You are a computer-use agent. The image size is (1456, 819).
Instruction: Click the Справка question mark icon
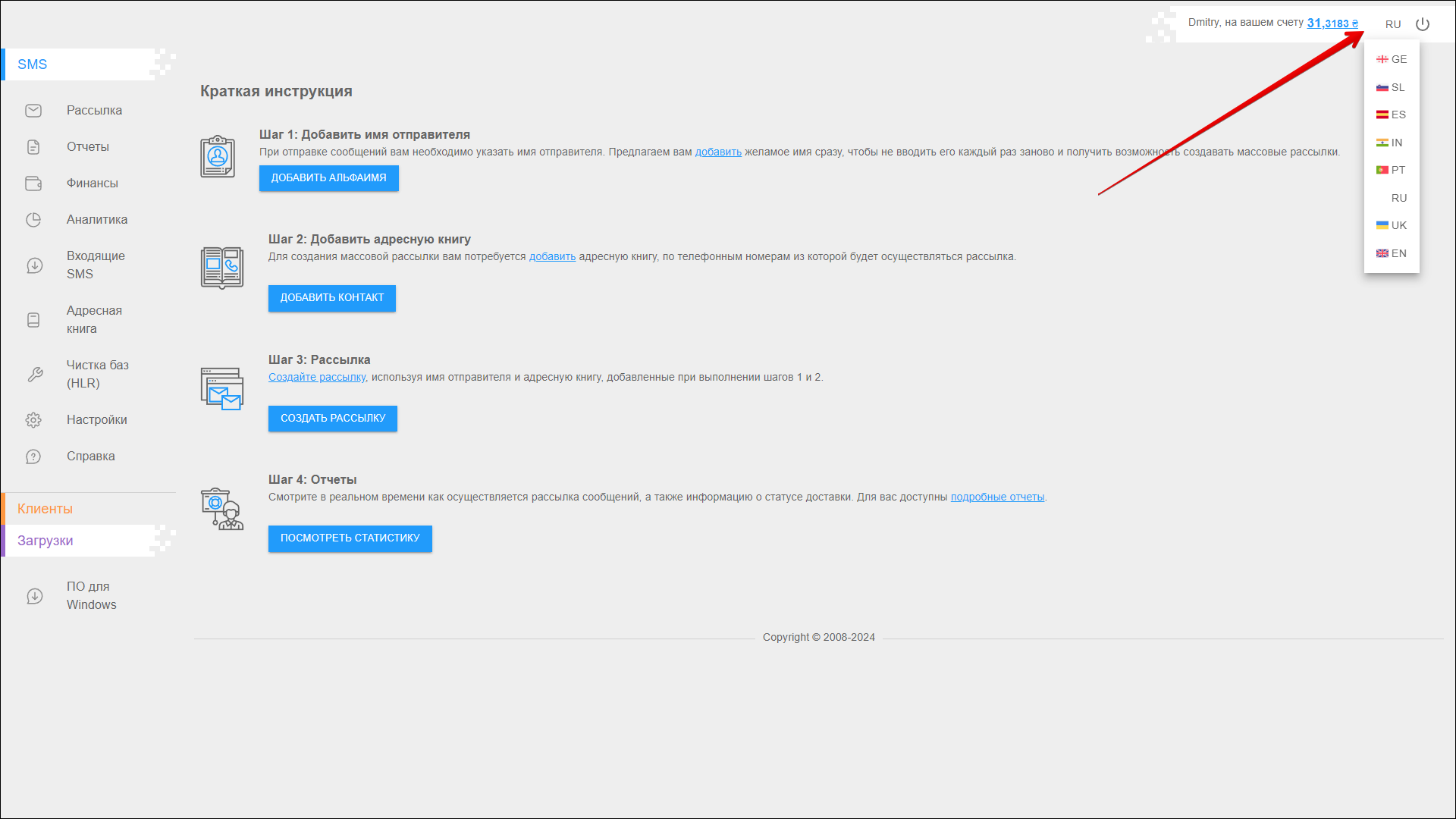33,457
